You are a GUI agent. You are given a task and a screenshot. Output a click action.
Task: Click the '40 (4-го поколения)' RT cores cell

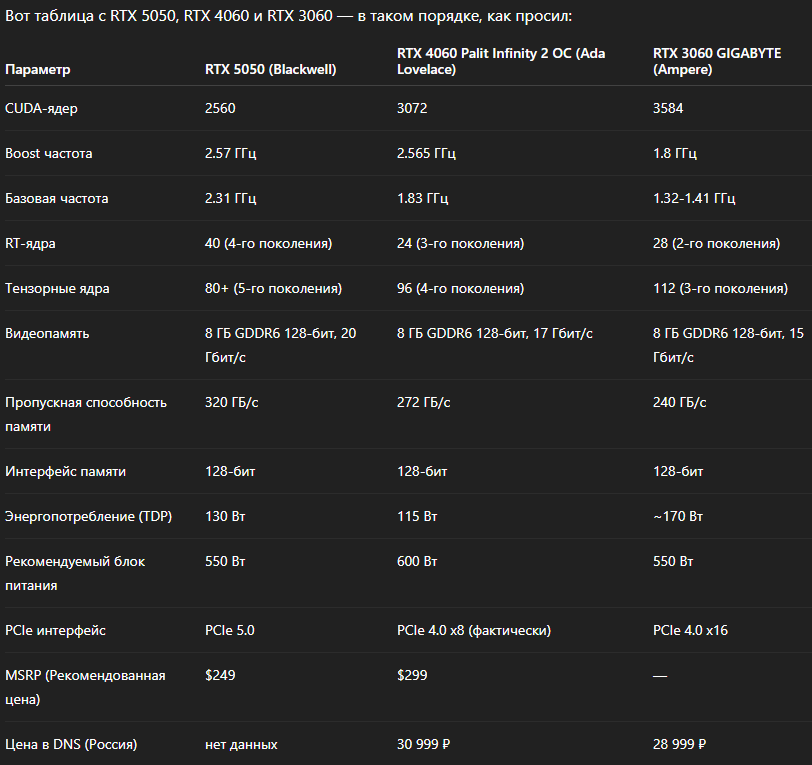pyautogui.click(x=268, y=243)
